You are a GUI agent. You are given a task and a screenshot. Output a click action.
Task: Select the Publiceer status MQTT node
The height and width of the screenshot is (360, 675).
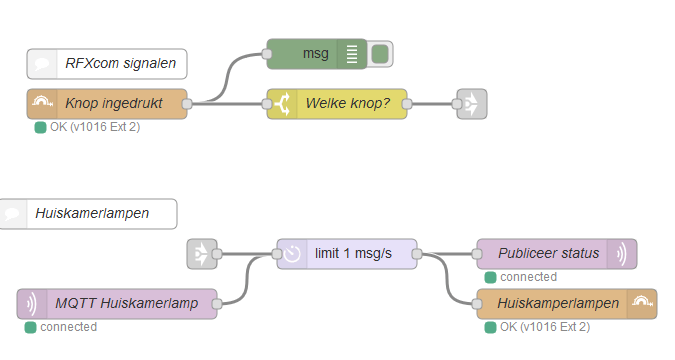tap(557, 254)
